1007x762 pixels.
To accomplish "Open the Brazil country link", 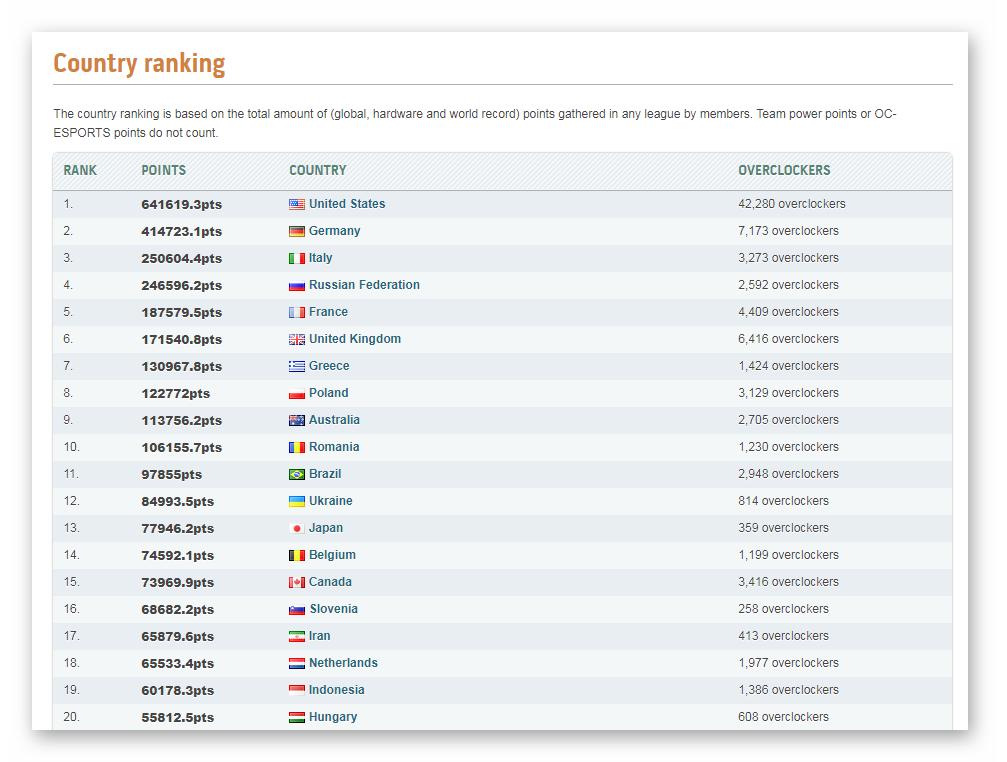I will pyautogui.click(x=325, y=473).
